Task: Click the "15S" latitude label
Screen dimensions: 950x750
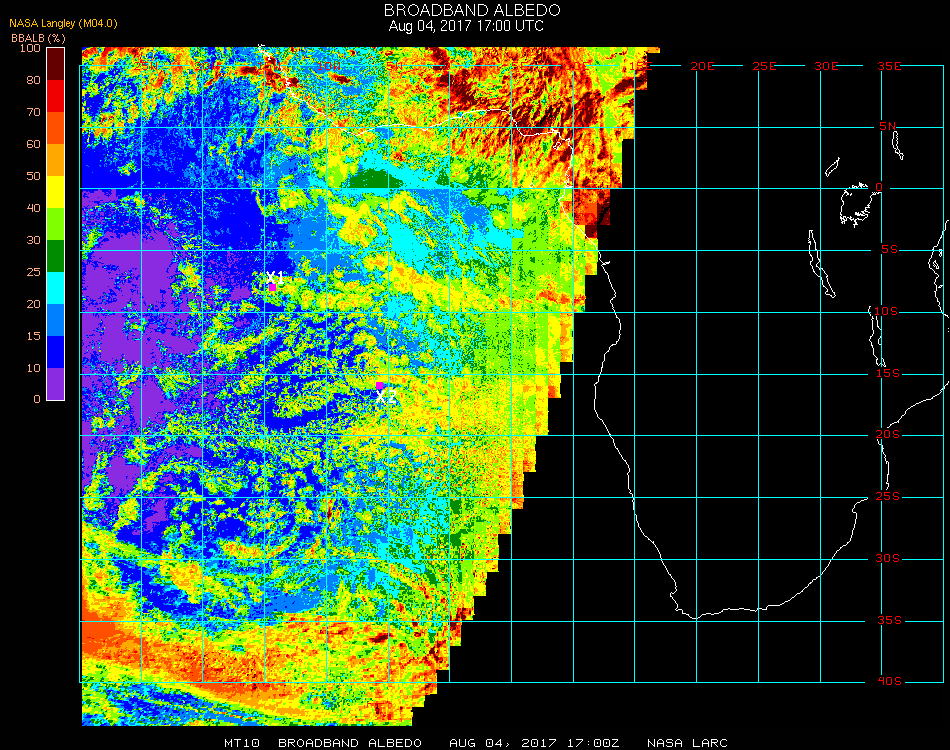Action: 888,373
